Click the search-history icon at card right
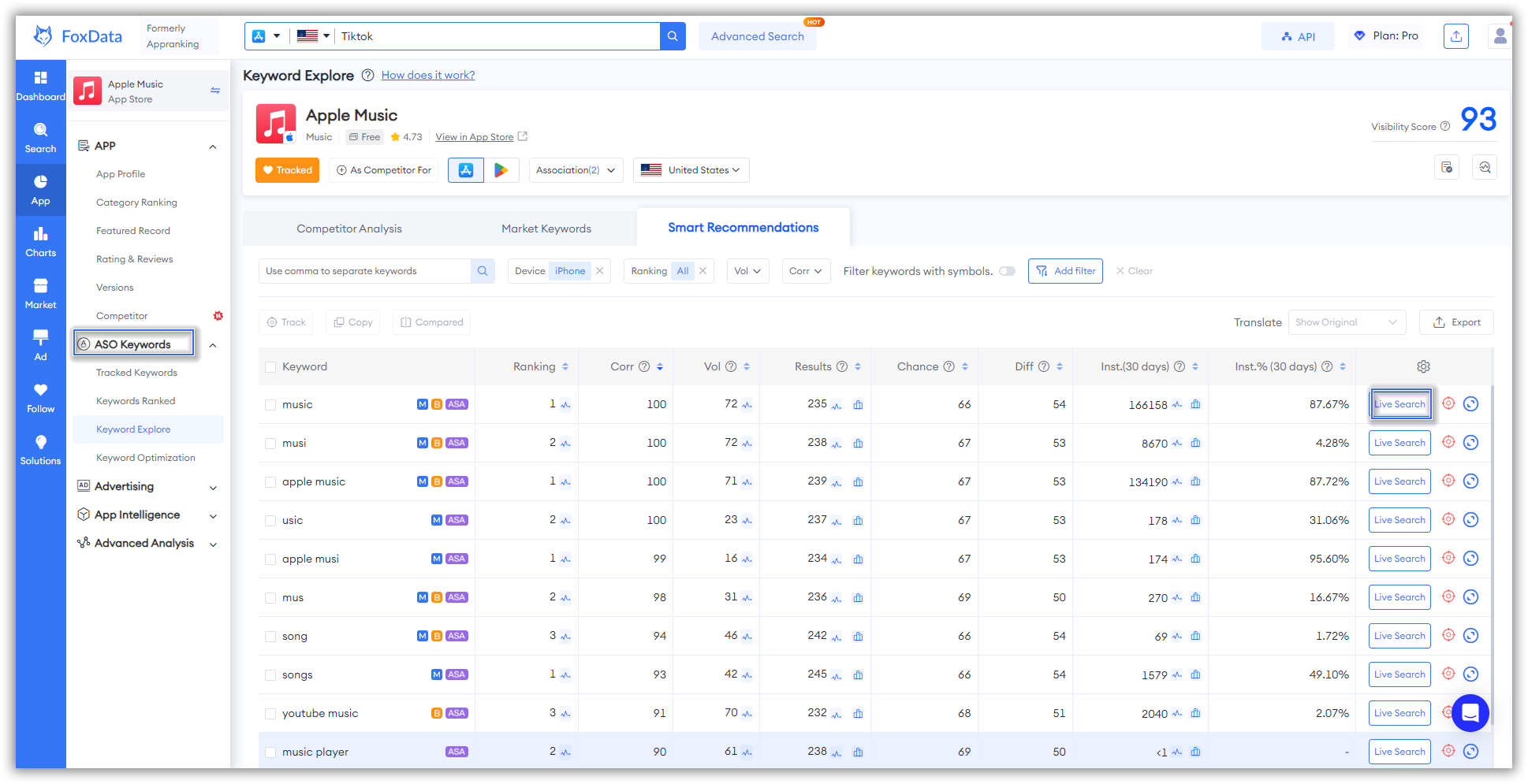This screenshot has width=1528, height=784. [x=1485, y=167]
